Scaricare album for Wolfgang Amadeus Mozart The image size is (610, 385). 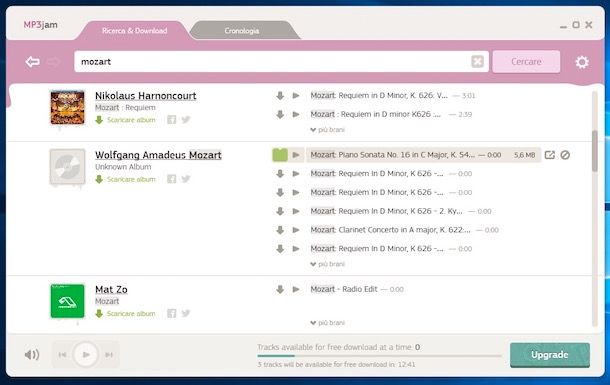coord(125,179)
